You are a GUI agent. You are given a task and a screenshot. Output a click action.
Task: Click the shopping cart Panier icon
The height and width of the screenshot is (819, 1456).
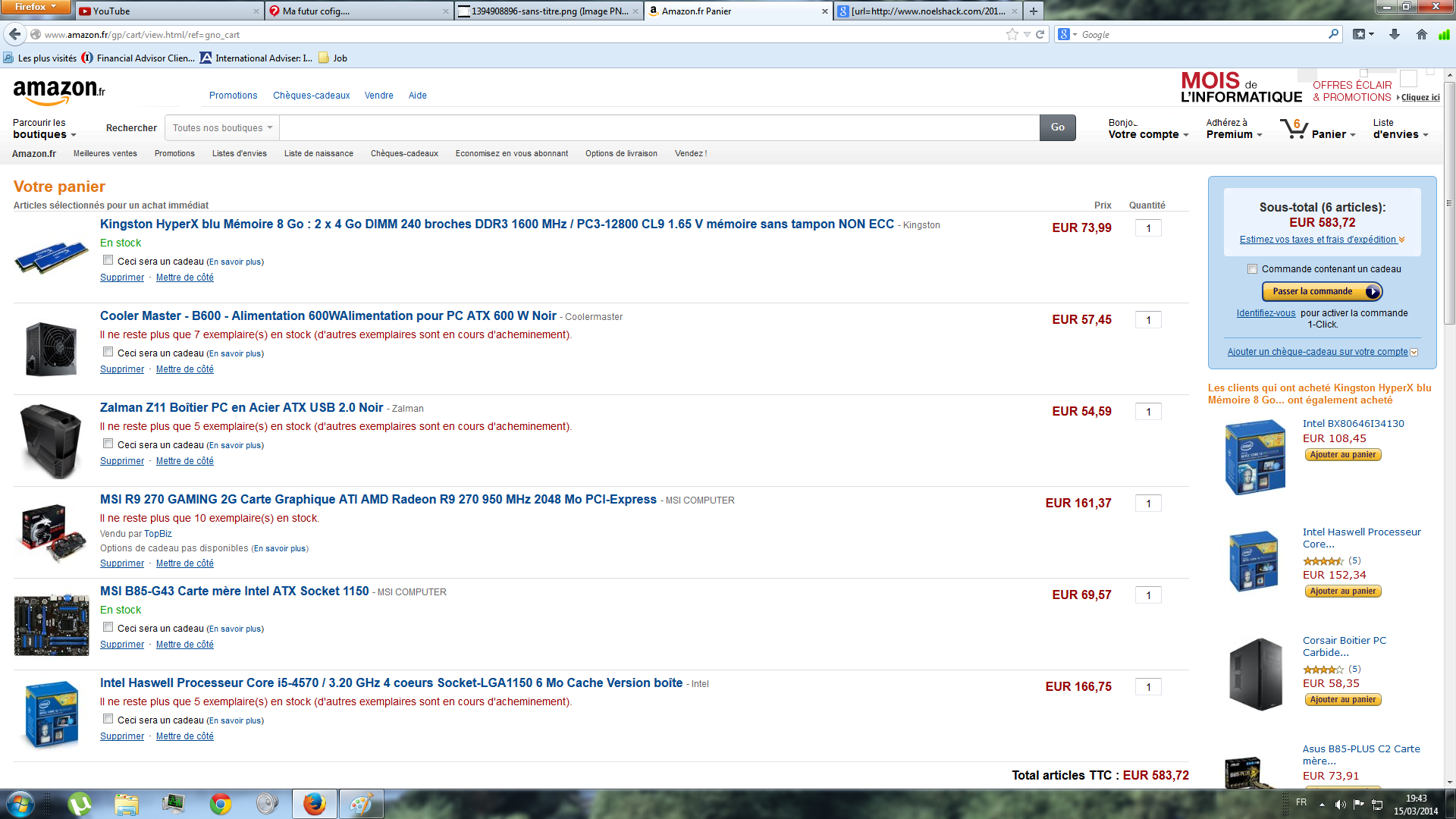click(x=1294, y=129)
